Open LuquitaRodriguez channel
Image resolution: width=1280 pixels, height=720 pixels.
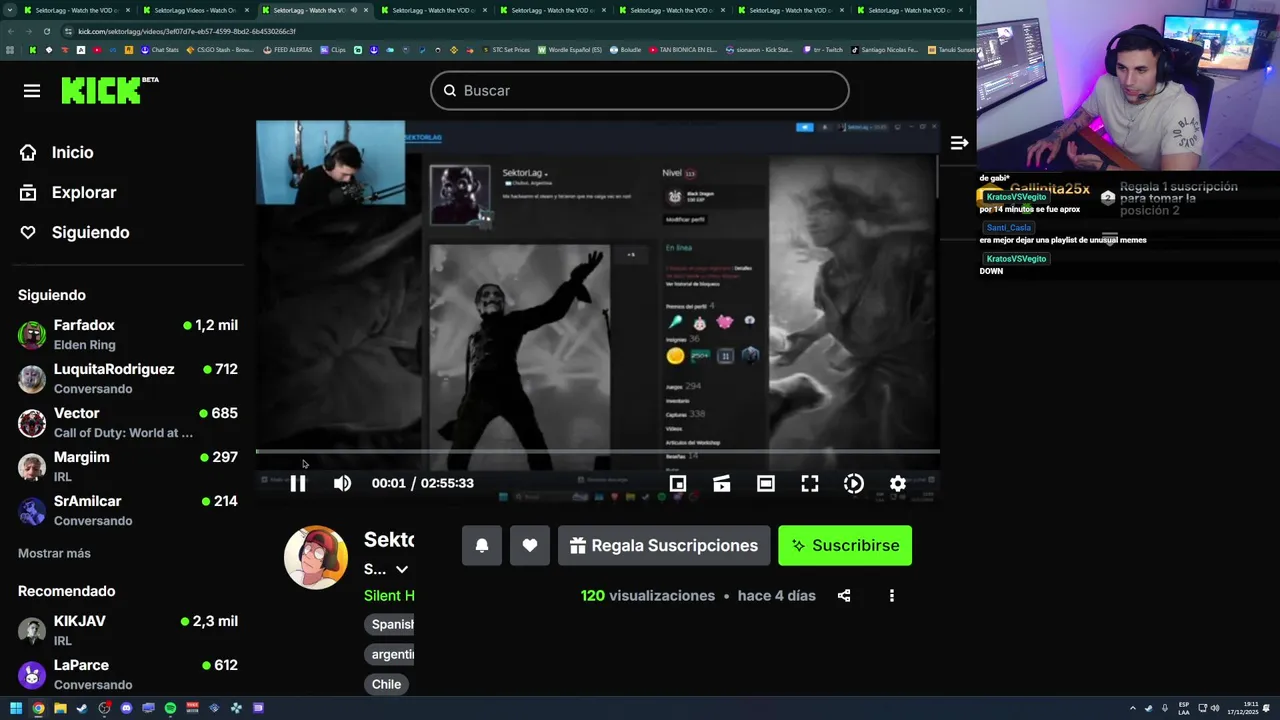coord(128,379)
